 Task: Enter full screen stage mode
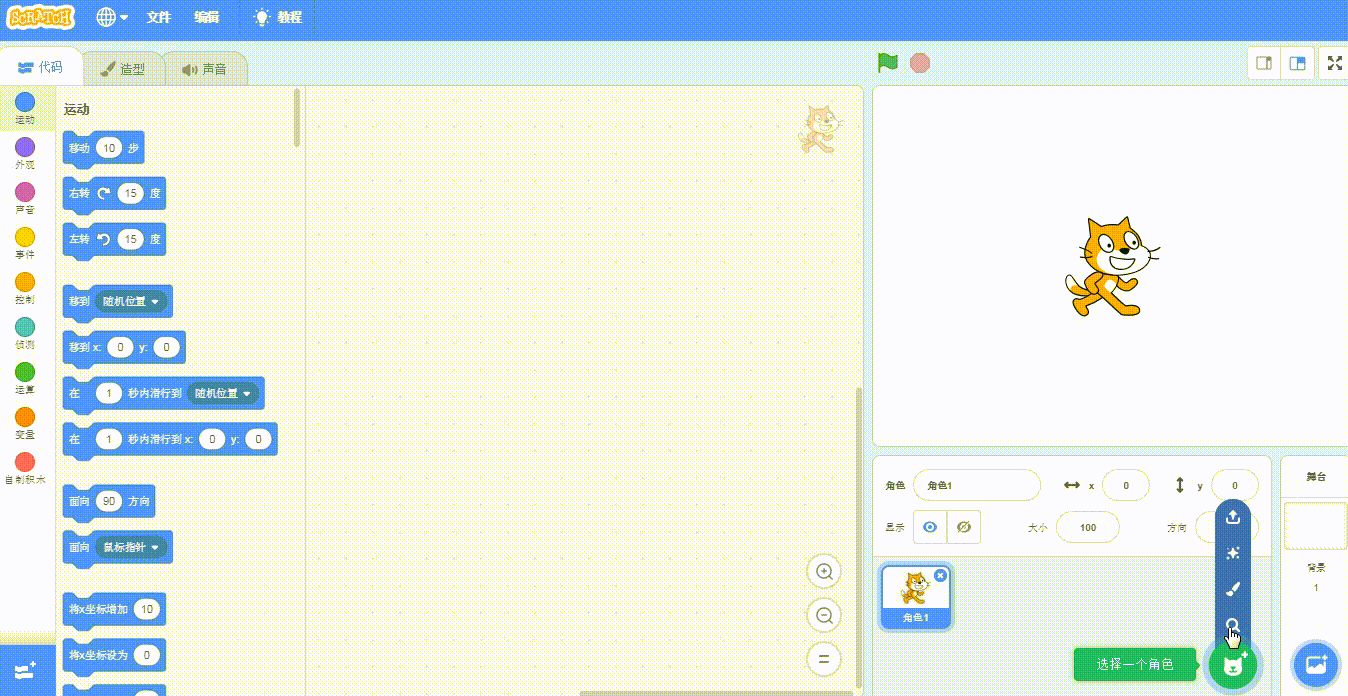click(x=1334, y=63)
